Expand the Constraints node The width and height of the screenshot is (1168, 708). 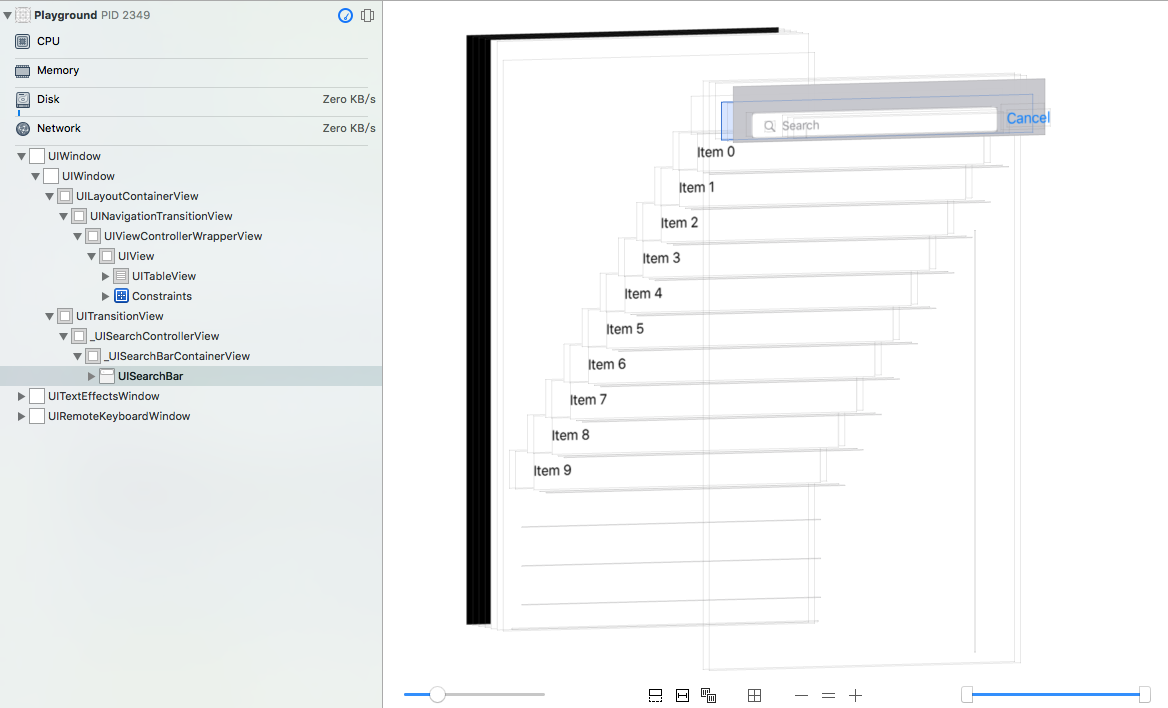coord(105,296)
